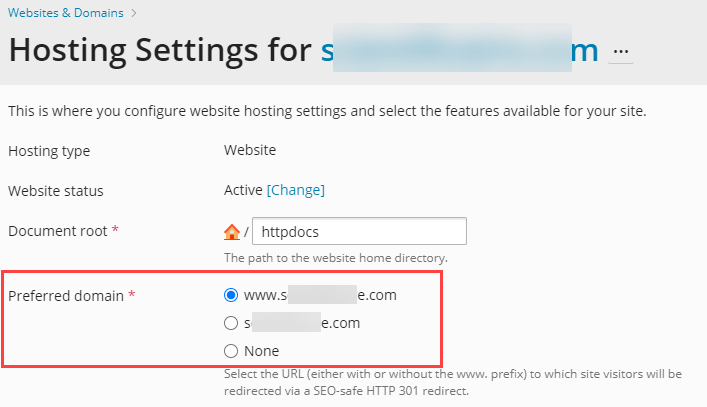Click the Active status text

243,190
